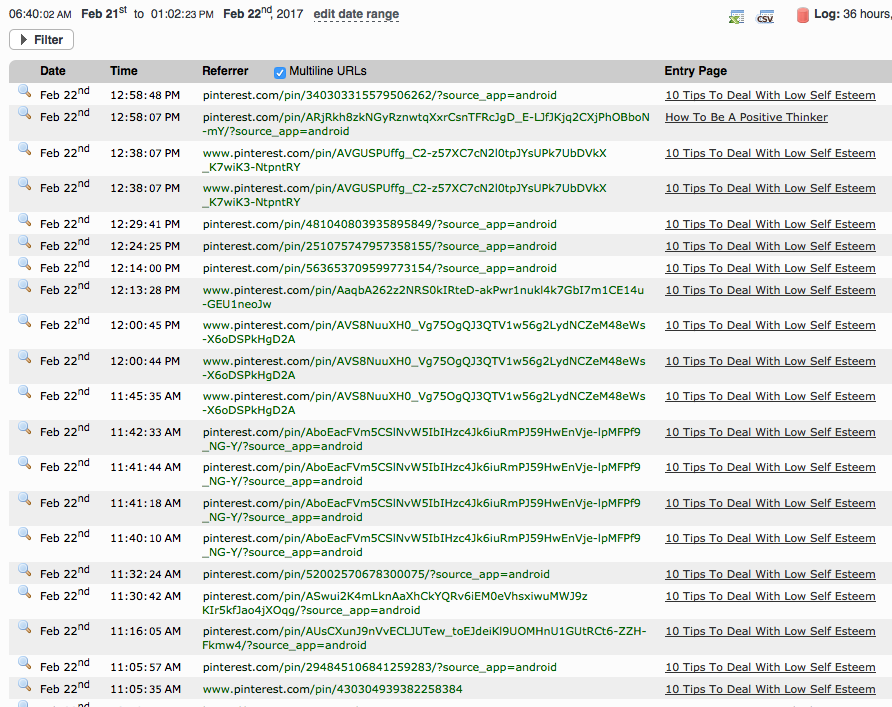Open entry page link for 11:32:24 AM row

[x=770, y=574]
